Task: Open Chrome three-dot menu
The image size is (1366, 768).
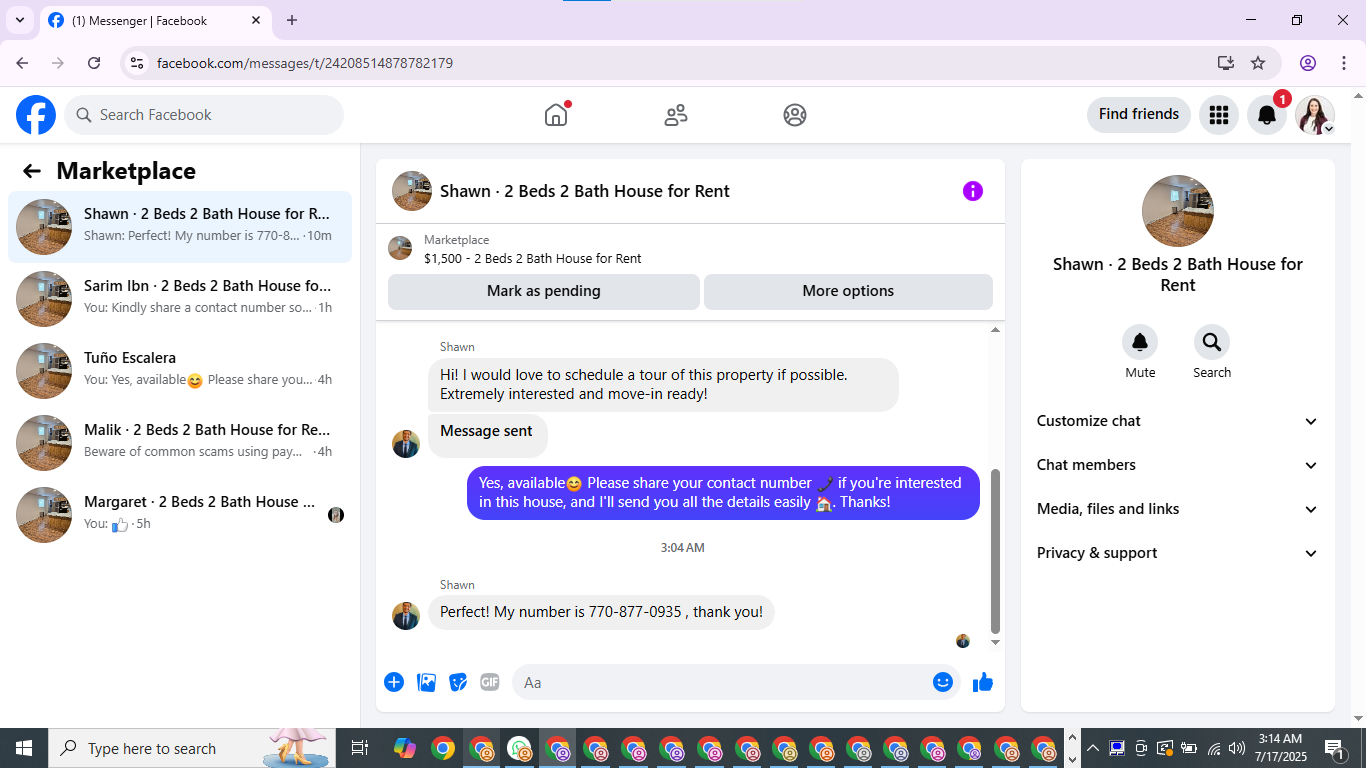Action: click(x=1342, y=63)
